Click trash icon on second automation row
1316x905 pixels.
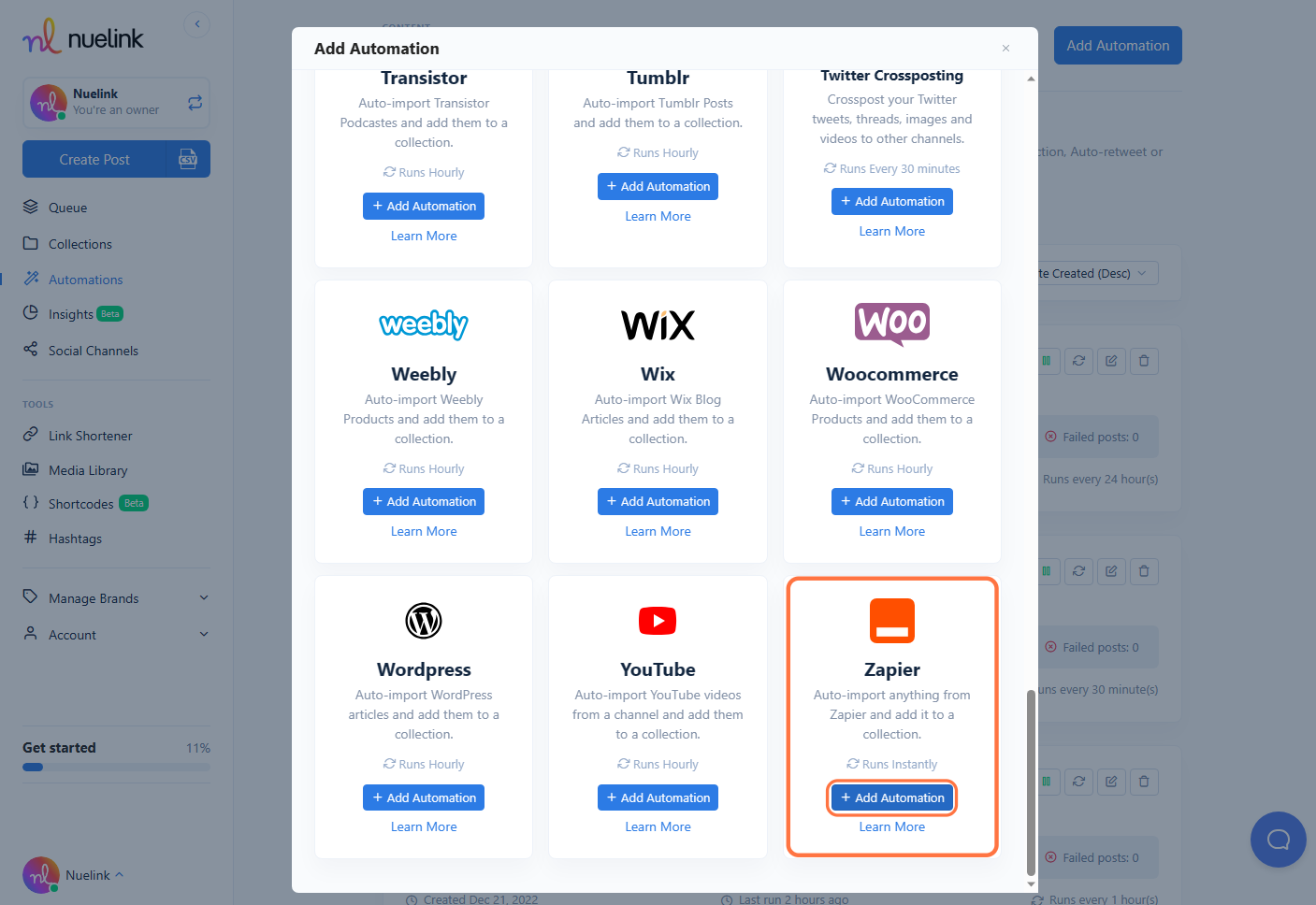pos(1144,571)
